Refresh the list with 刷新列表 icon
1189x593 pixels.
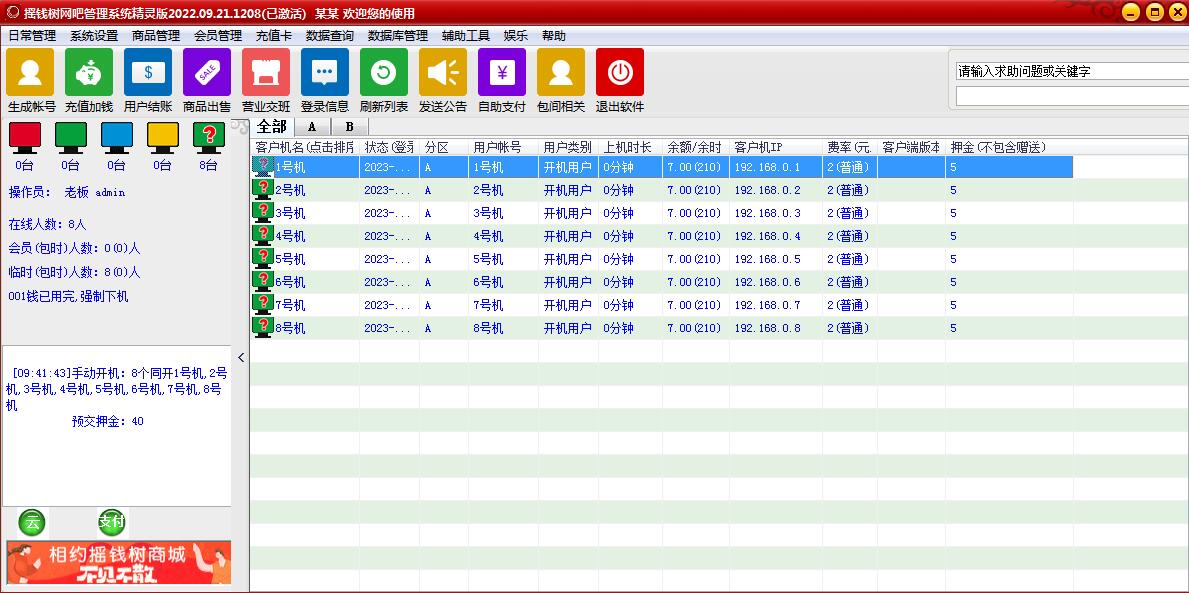pyautogui.click(x=384, y=73)
